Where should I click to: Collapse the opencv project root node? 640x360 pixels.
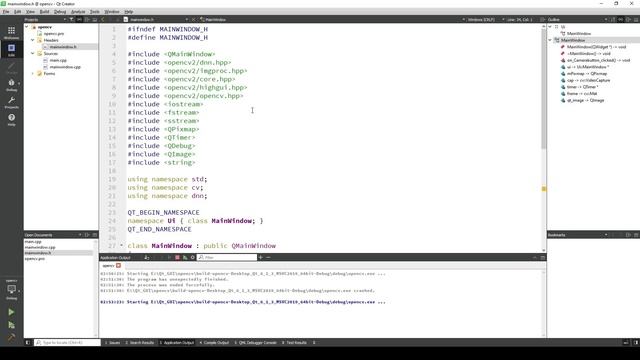(27, 27)
